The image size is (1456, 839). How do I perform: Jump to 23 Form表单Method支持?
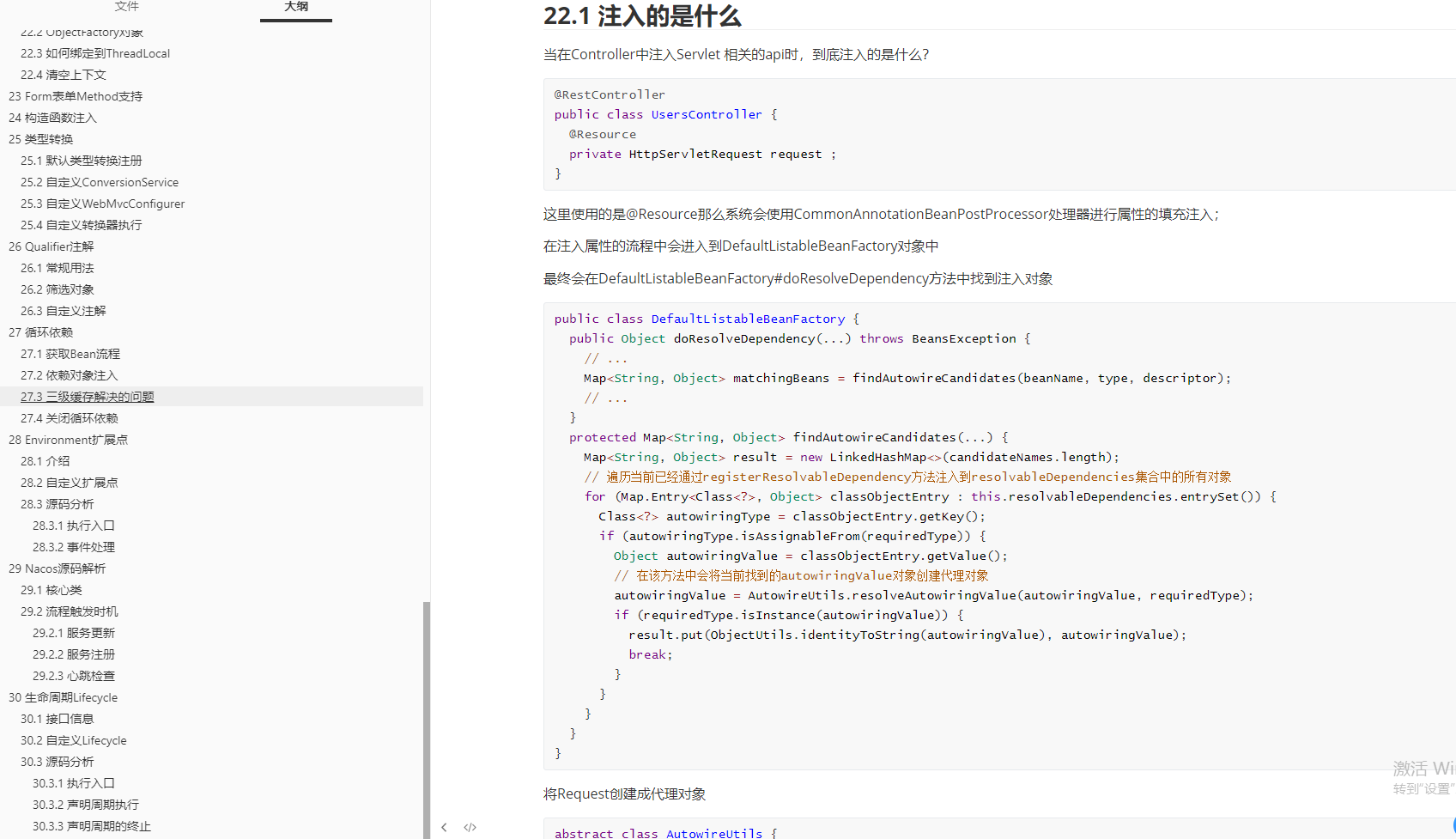(x=76, y=96)
